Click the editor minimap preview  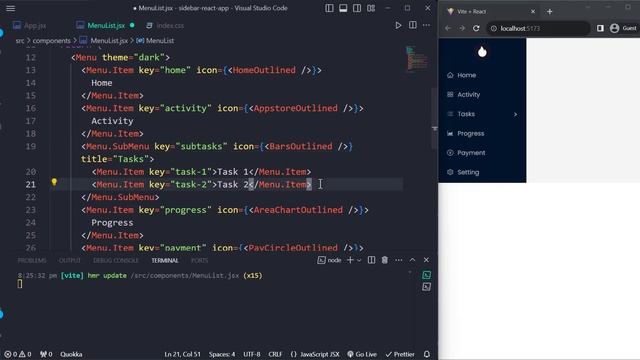pos(417,60)
